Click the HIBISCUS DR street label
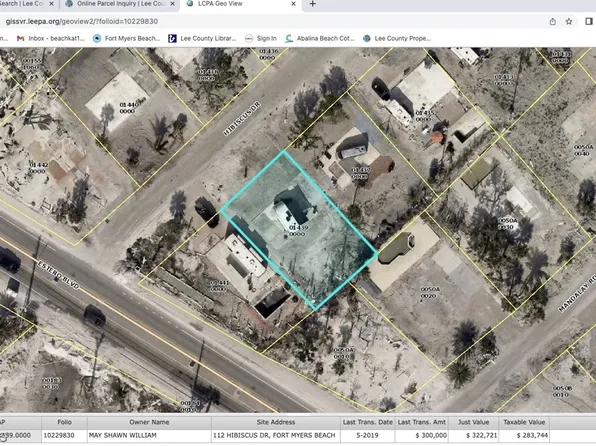596x446 pixels. click(242, 118)
